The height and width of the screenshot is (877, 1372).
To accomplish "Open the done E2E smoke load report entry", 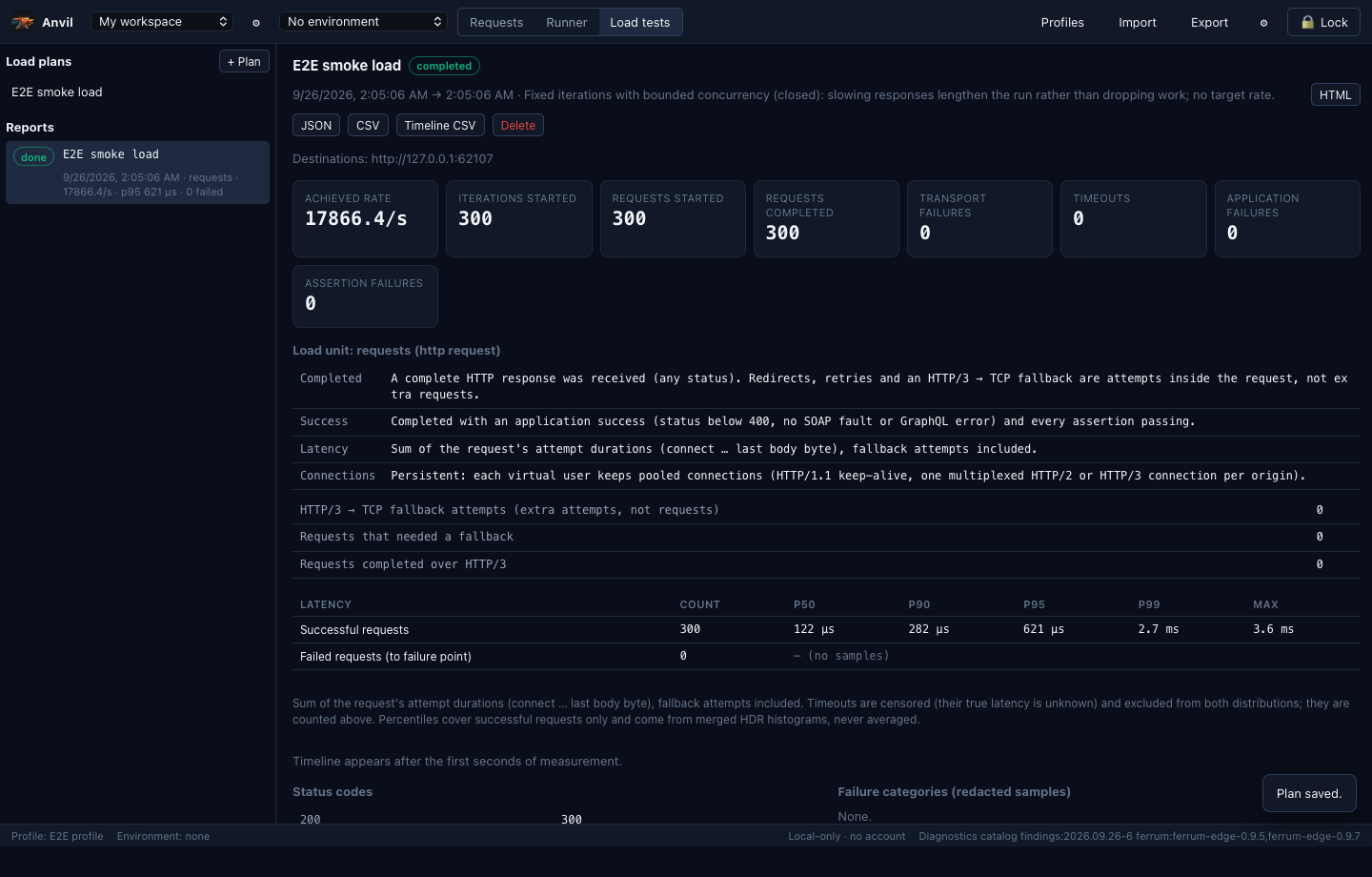I will coord(137,173).
